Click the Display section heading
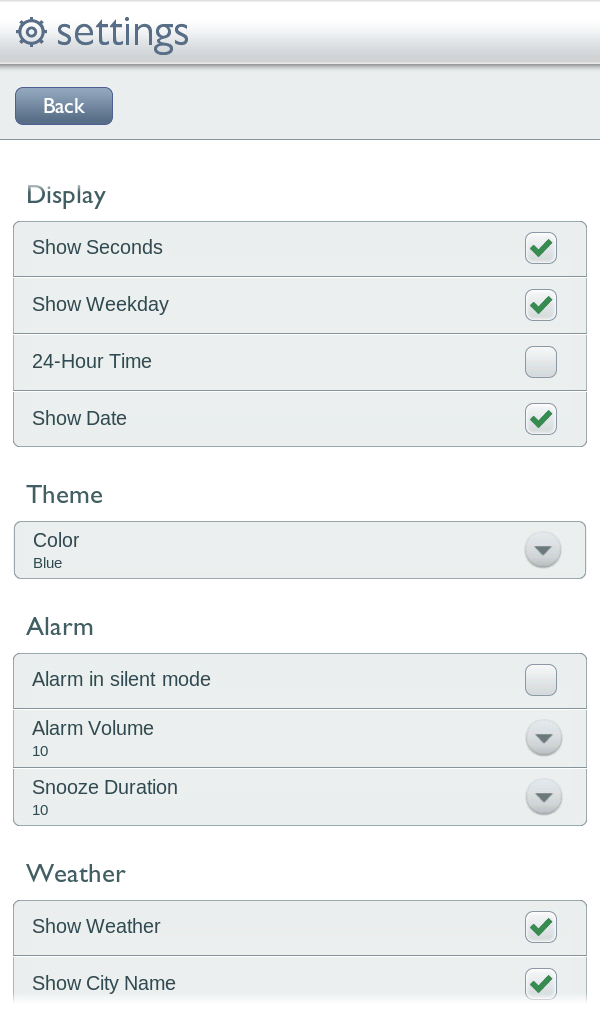The width and height of the screenshot is (600, 1024). (x=66, y=195)
